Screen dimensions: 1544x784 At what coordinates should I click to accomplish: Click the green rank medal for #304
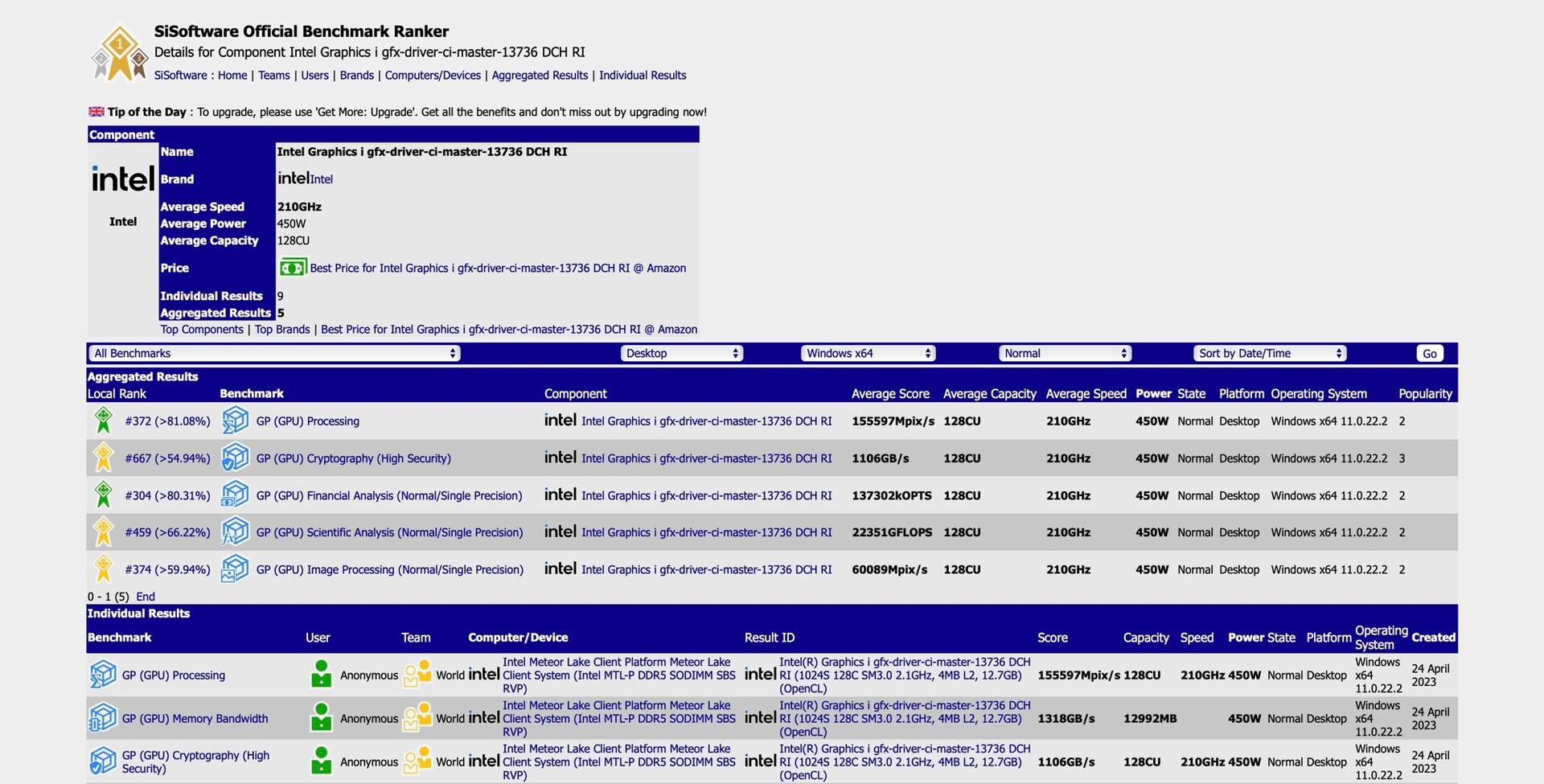tap(103, 495)
